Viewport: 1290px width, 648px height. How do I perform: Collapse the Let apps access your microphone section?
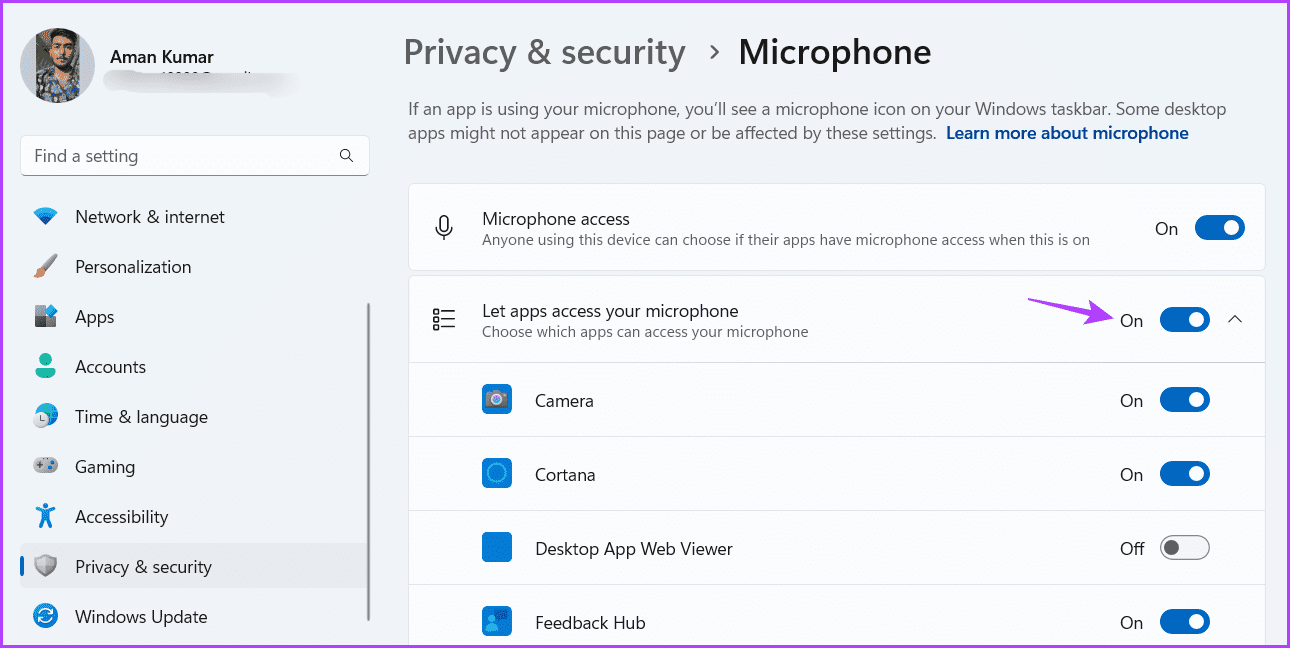[1235, 319]
